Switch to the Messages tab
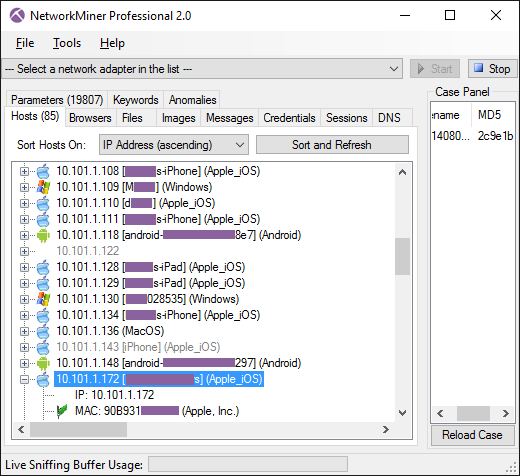 [x=230, y=118]
